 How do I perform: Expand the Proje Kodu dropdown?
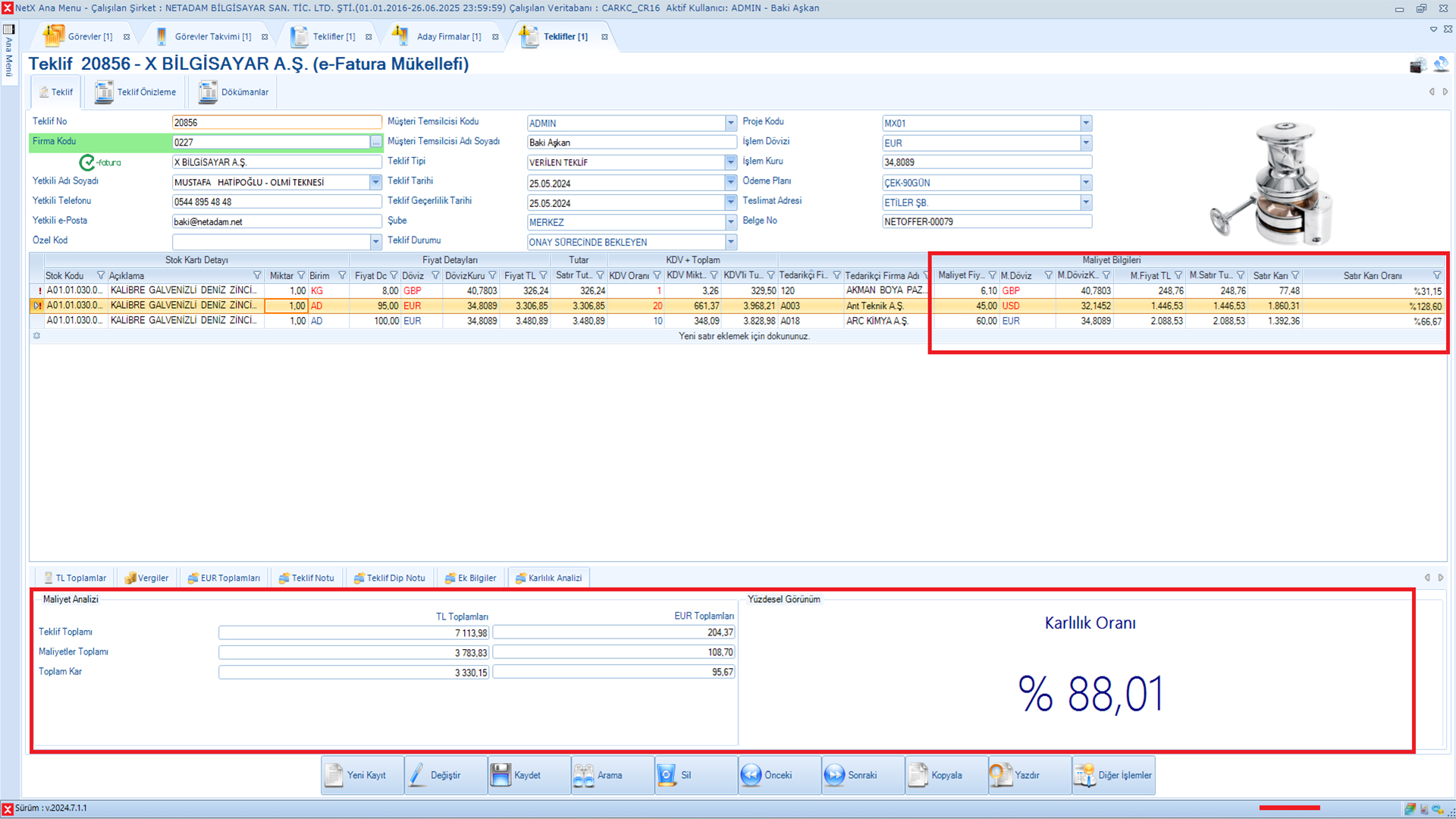point(1086,123)
